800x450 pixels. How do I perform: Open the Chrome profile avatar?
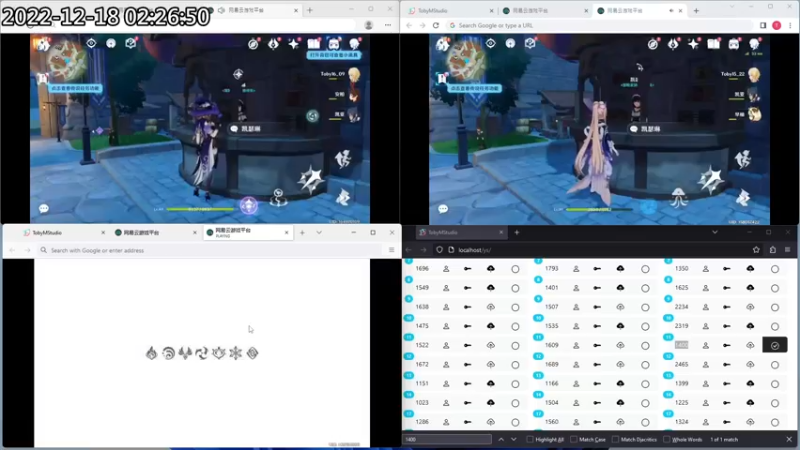[x=777, y=25]
